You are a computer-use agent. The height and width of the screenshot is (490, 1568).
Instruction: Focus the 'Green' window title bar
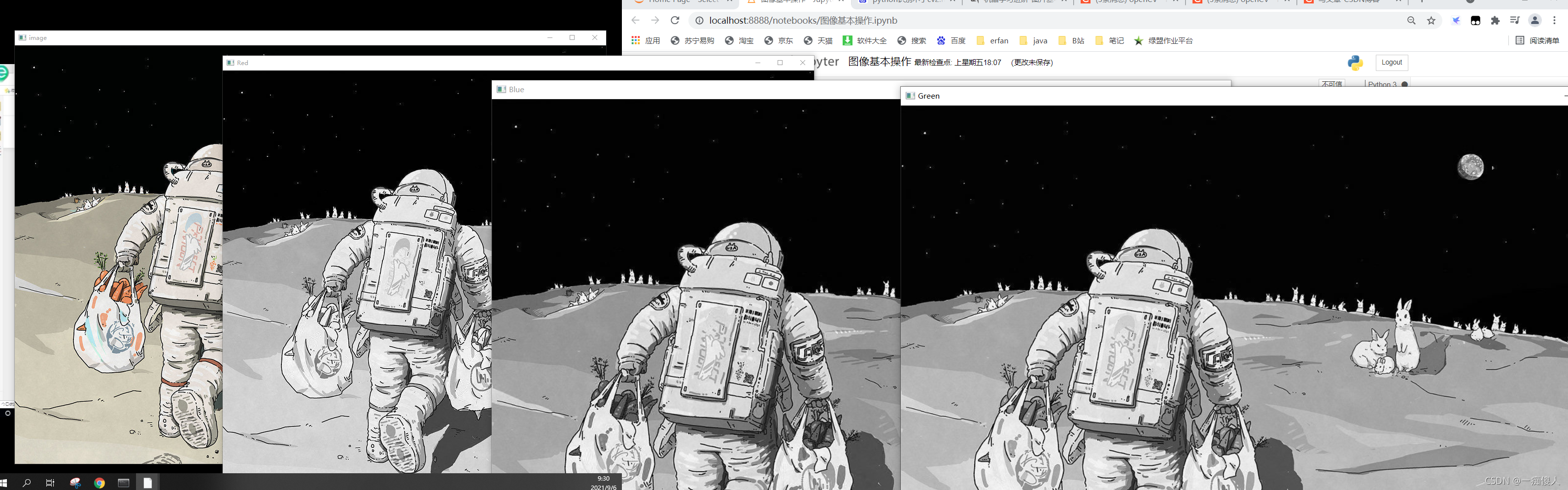(x=1234, y=96)
